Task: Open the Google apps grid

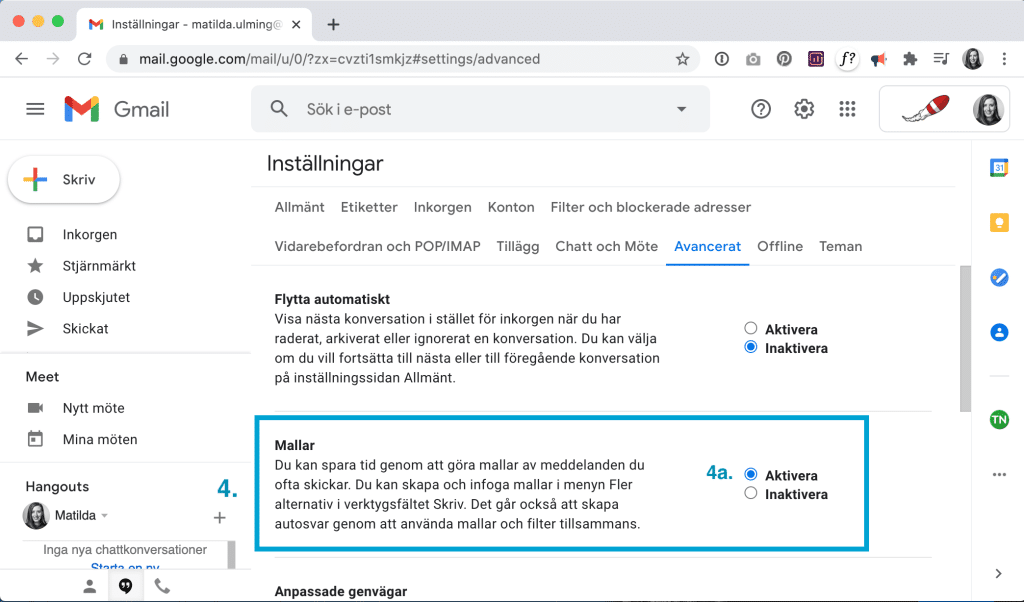Action: pyautogui.click(x=847, y=108)
